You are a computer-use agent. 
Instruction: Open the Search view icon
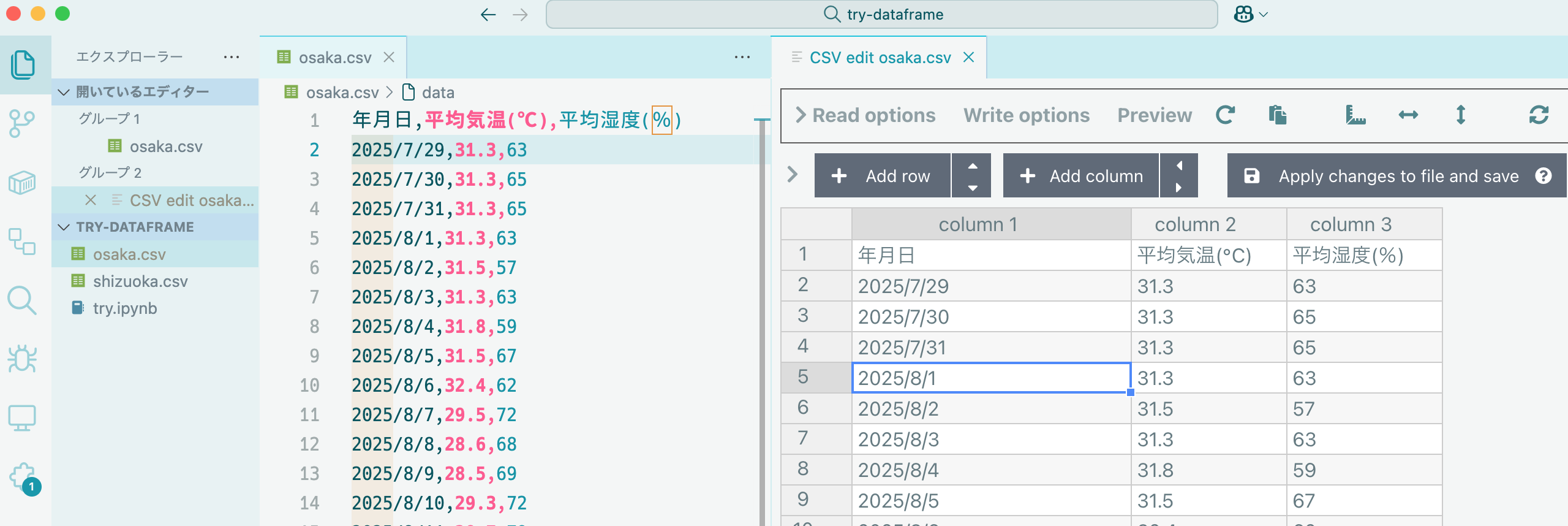click(x=22, y=300)
